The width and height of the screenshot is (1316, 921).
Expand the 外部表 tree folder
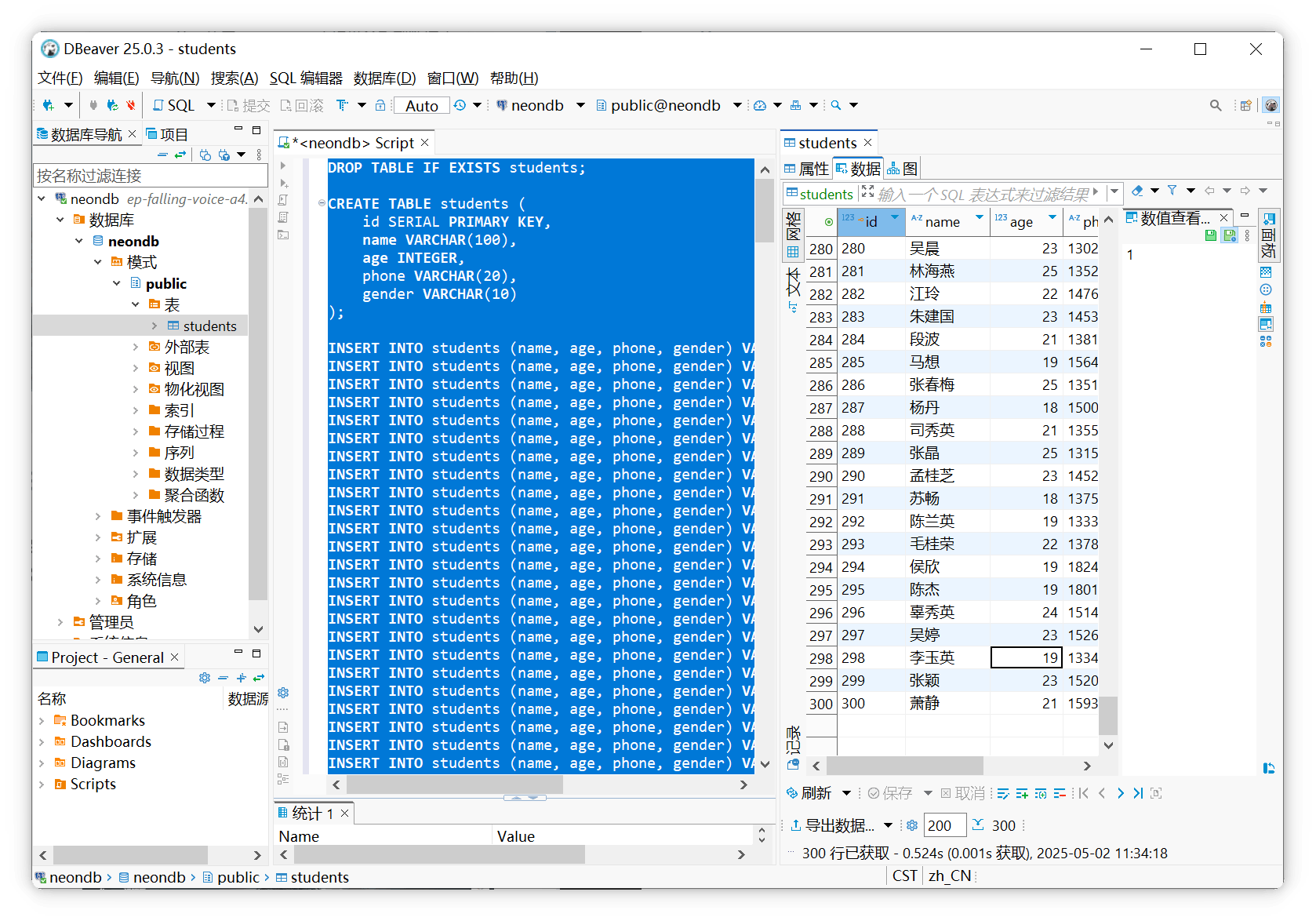pyautogui.click(x=136, y=347)
